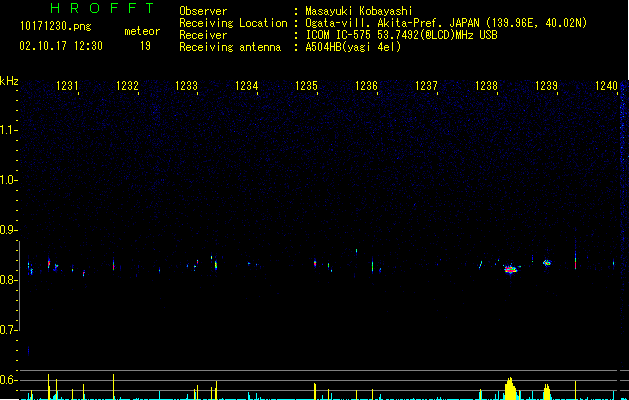629x400 pixels.
Task: Click the wide yellow intensity peak after 1238
Action: [510, 388]
